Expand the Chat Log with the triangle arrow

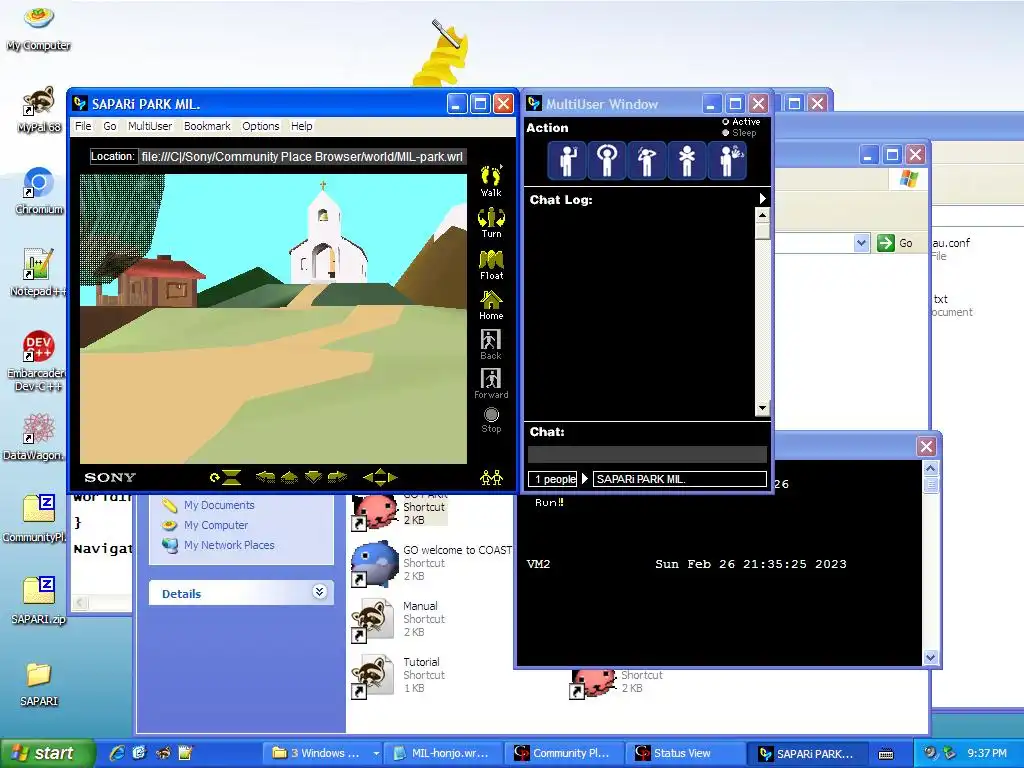[x=762, y=199]
